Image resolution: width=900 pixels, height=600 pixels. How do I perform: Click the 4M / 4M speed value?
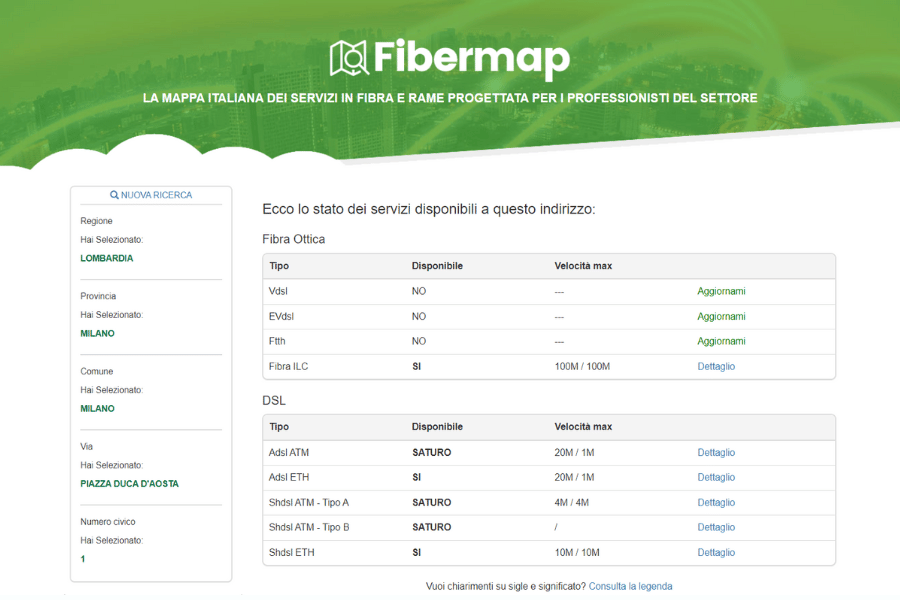(x=572, y=502)
